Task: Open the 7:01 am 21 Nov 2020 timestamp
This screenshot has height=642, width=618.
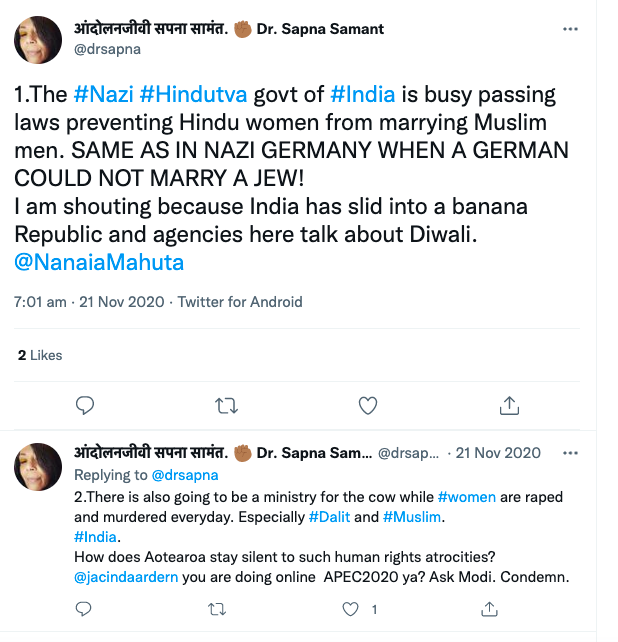Action: (x=89, y=301)
